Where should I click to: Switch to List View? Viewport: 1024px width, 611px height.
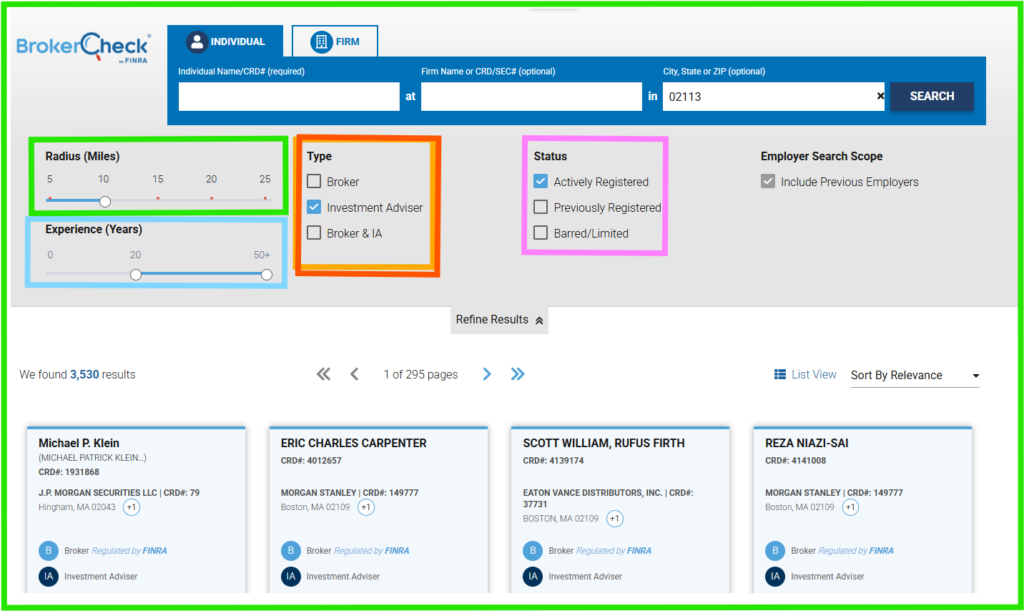805,375
